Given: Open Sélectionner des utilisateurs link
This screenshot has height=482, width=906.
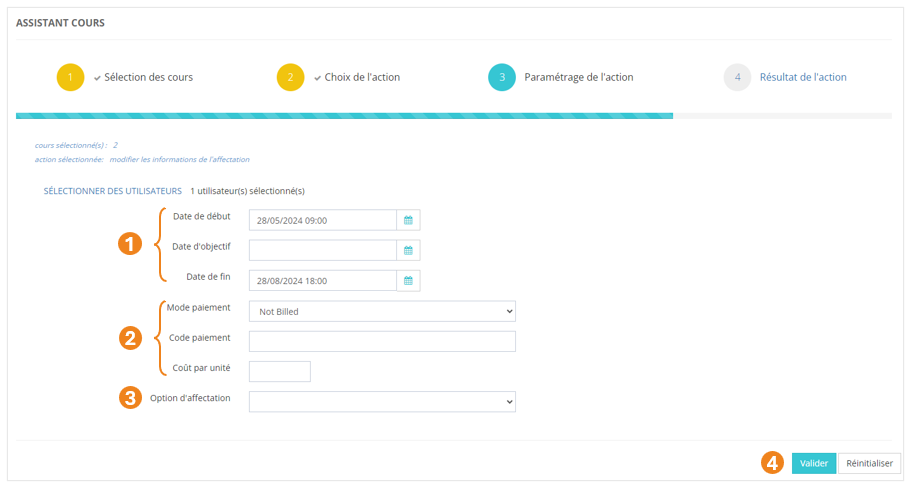Looking at the screenshot, I should 112,190.
